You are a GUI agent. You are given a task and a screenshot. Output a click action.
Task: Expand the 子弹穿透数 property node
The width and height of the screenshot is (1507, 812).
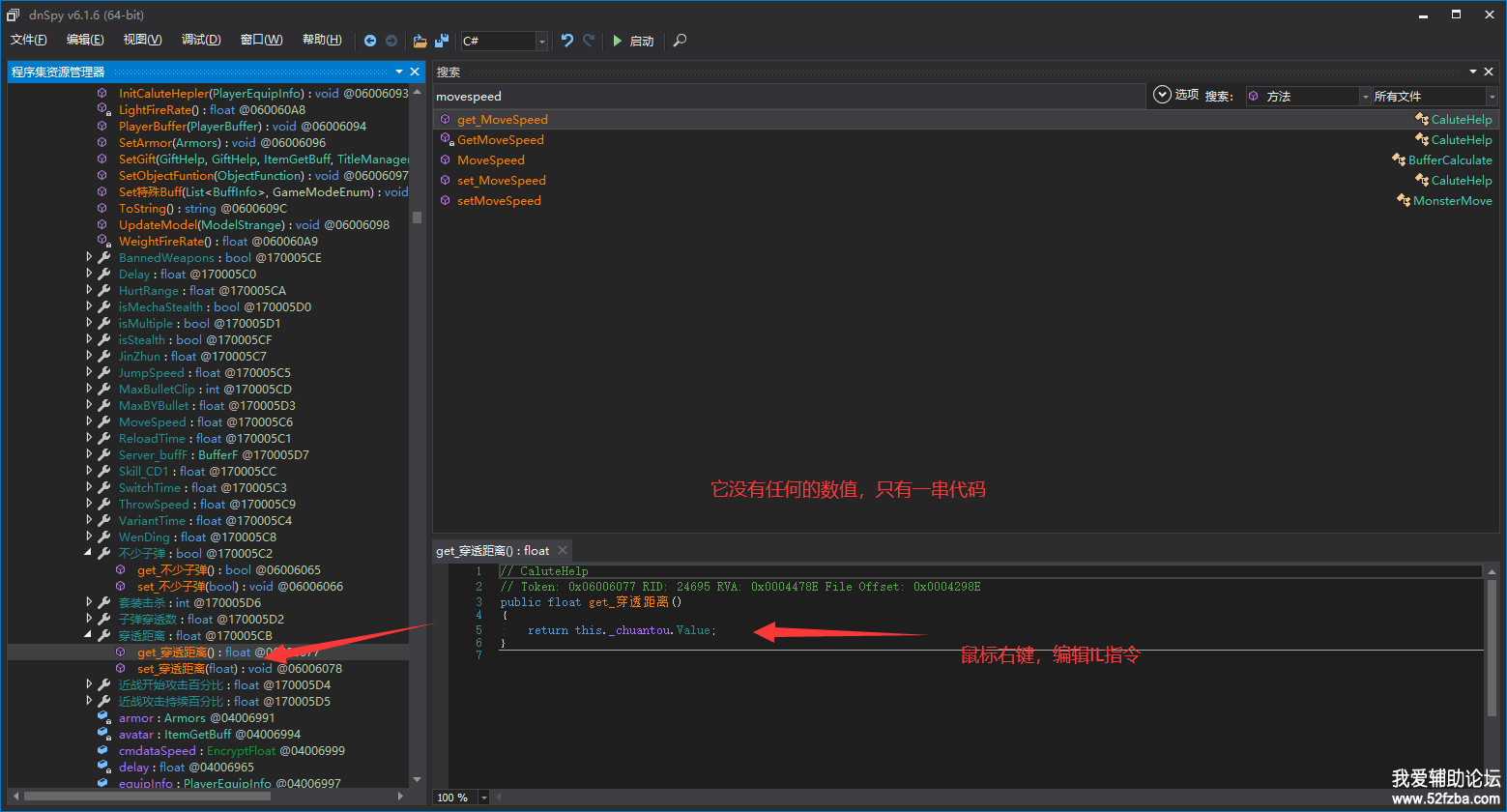[x=90, y=619]
